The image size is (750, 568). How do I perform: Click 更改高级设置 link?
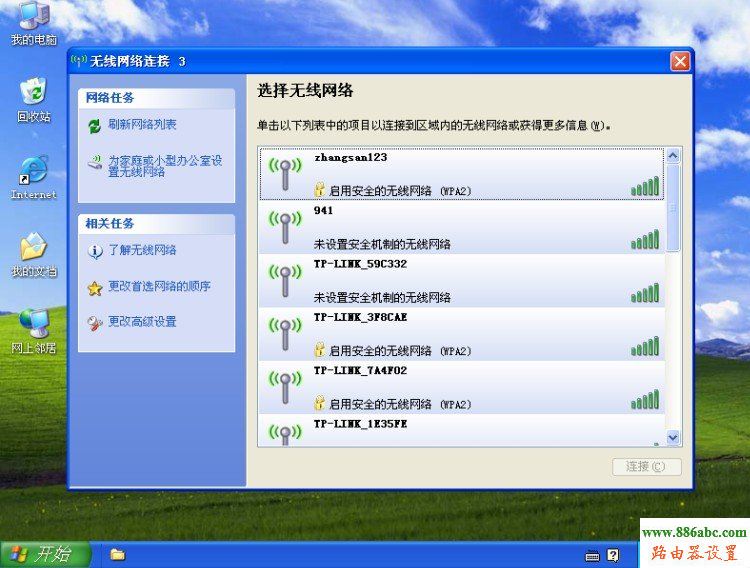142,322
